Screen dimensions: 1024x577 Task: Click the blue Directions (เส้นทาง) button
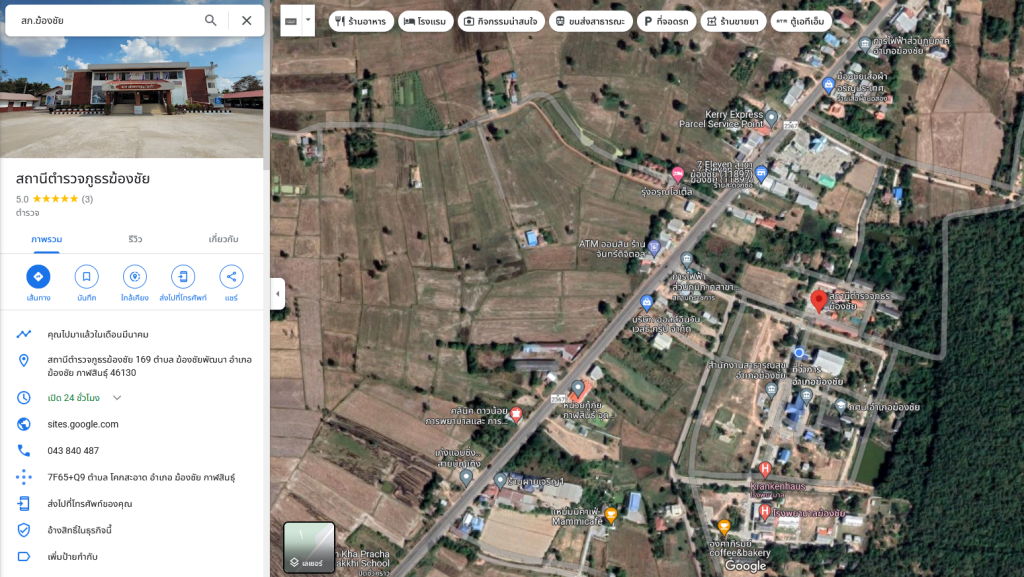38,277
